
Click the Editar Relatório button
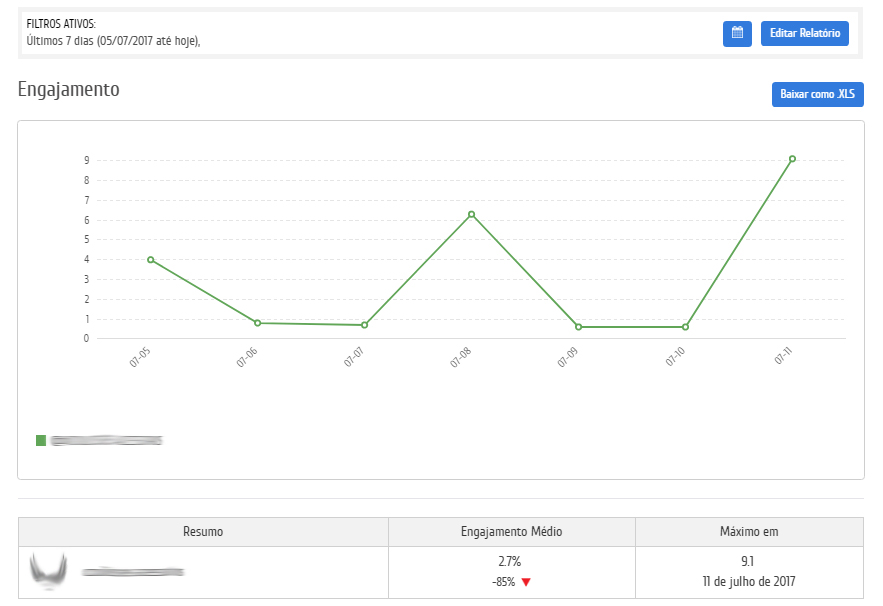[804, 33]
